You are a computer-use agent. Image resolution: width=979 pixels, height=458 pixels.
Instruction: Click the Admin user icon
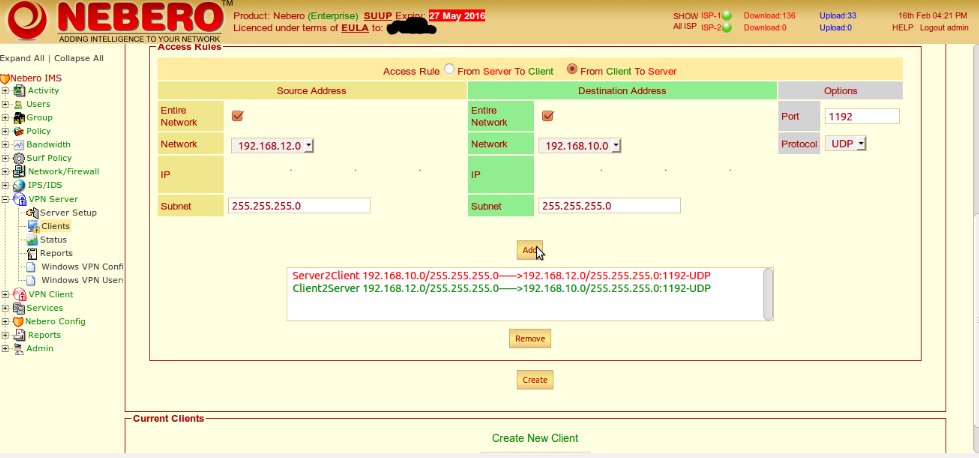(19, 349)
